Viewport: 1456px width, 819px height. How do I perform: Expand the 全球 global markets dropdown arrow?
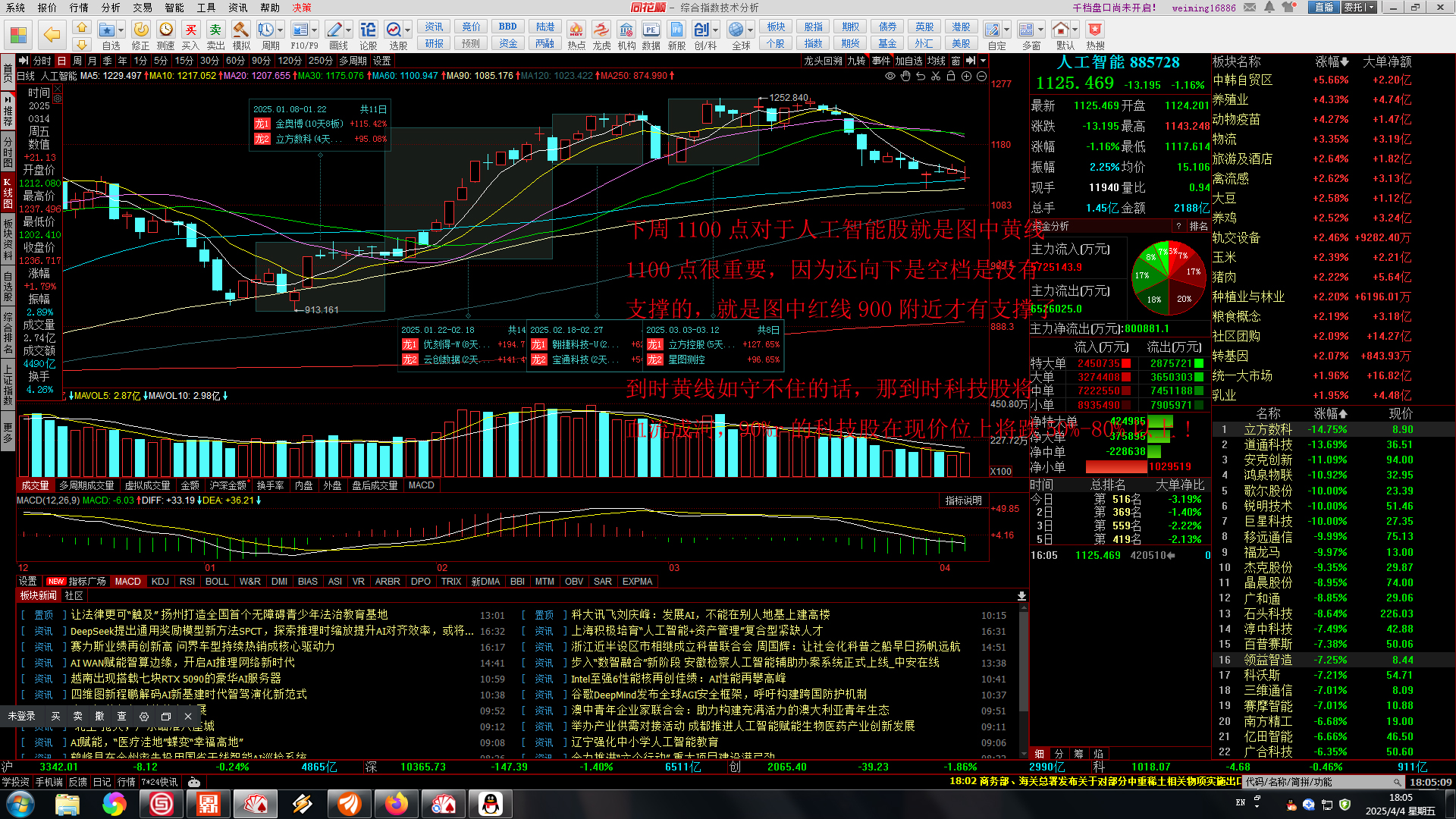pyautogui.click(x=750, y=30)
